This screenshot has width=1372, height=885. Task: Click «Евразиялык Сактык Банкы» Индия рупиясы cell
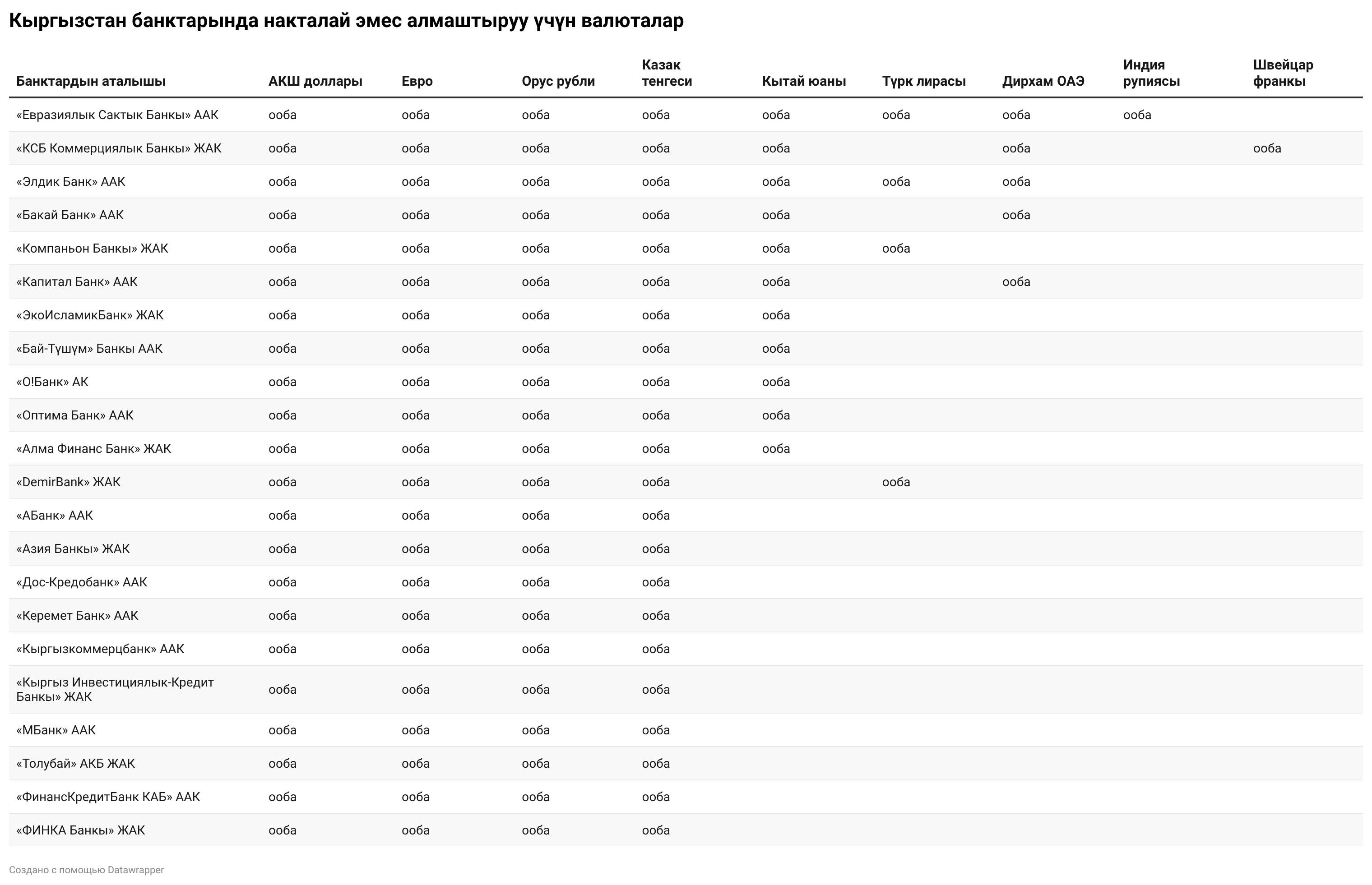tap(1137, 115)
